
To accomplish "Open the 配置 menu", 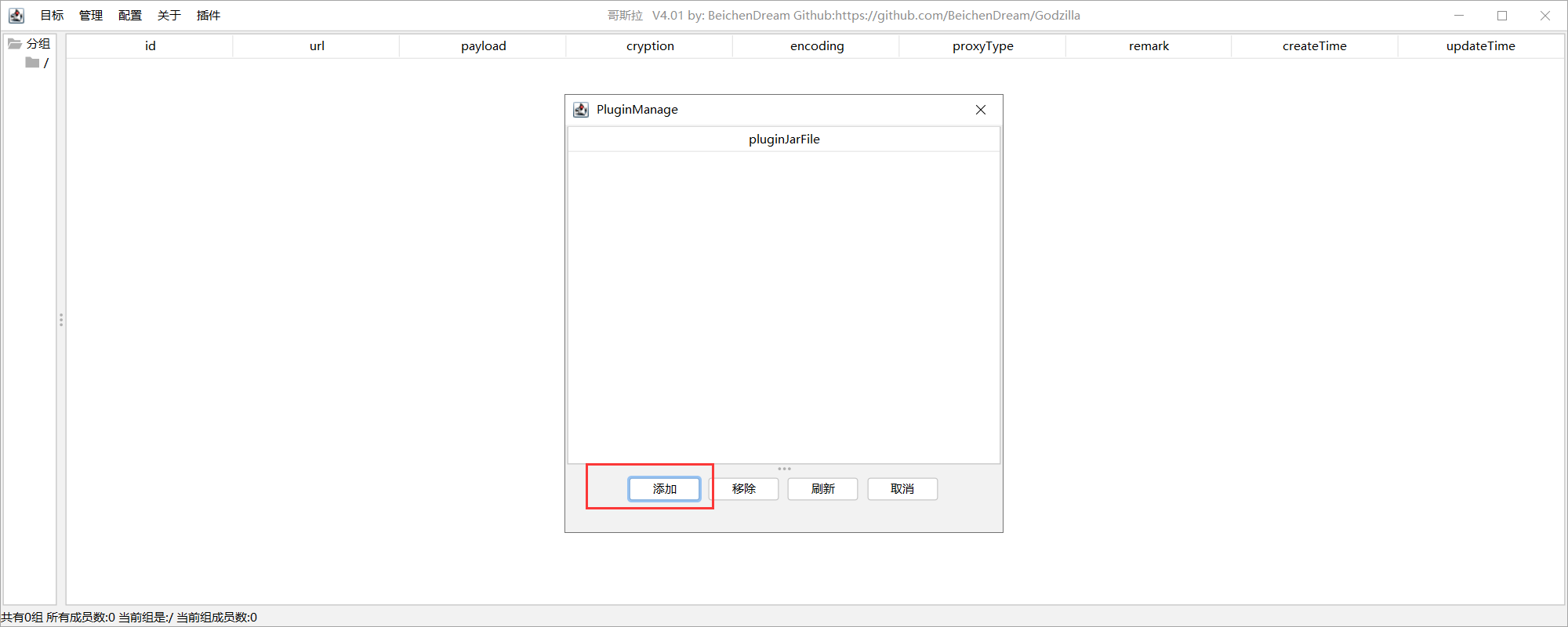I will pos(130,16).
